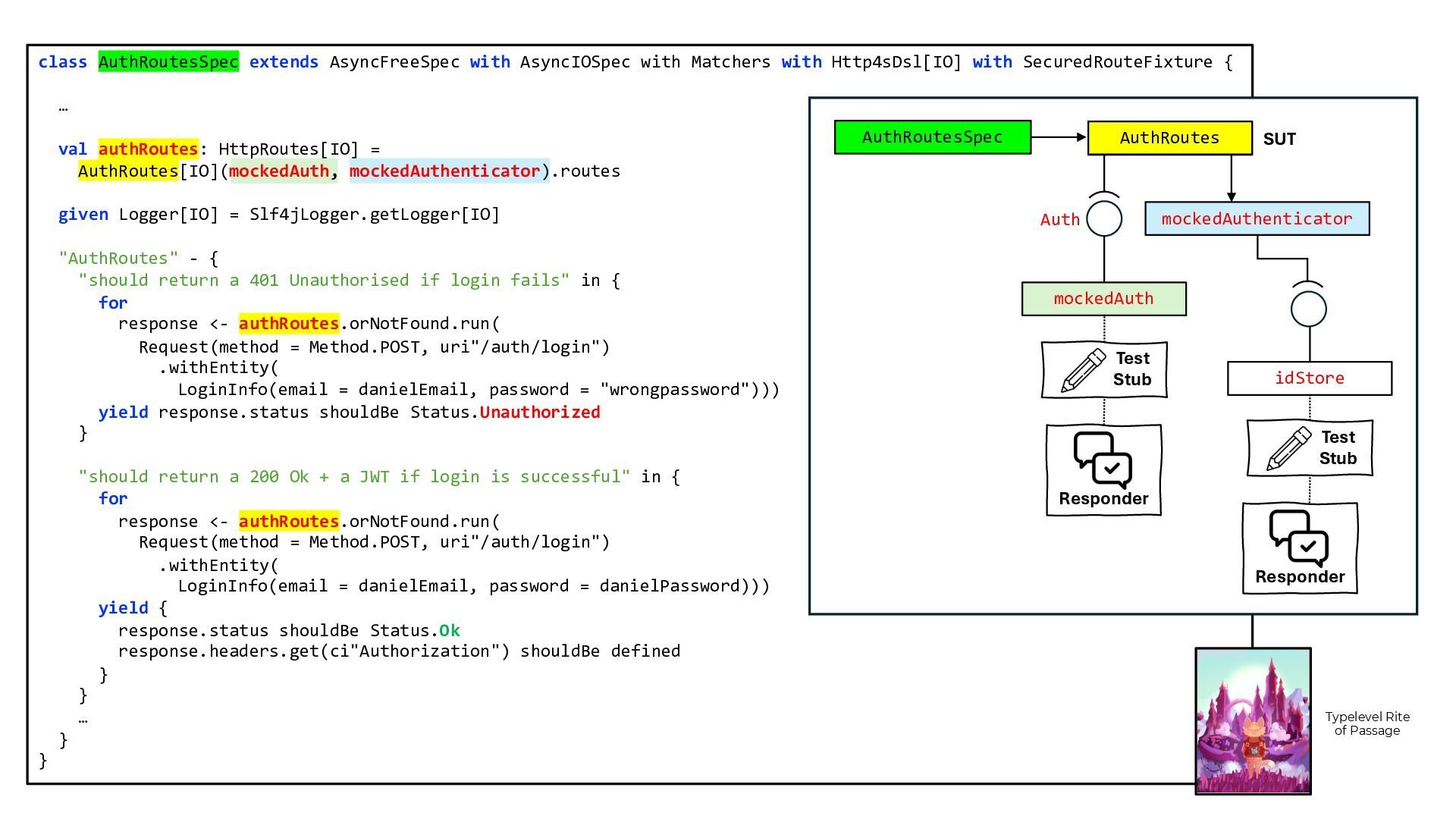Click the arrow from AuthRoutesSpec to AuthRoutes
This screenshot has height=819, width=1456.
(x=1059, y=137)
